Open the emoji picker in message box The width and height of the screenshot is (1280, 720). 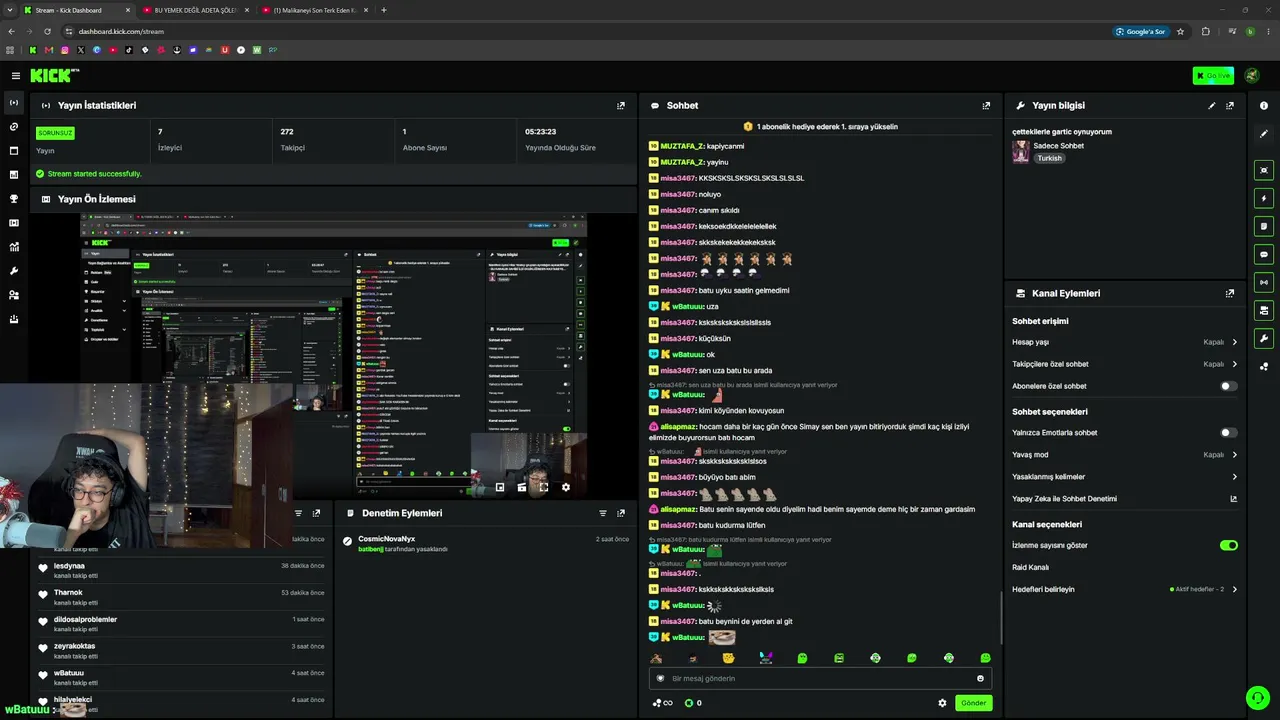pos(980,678)
